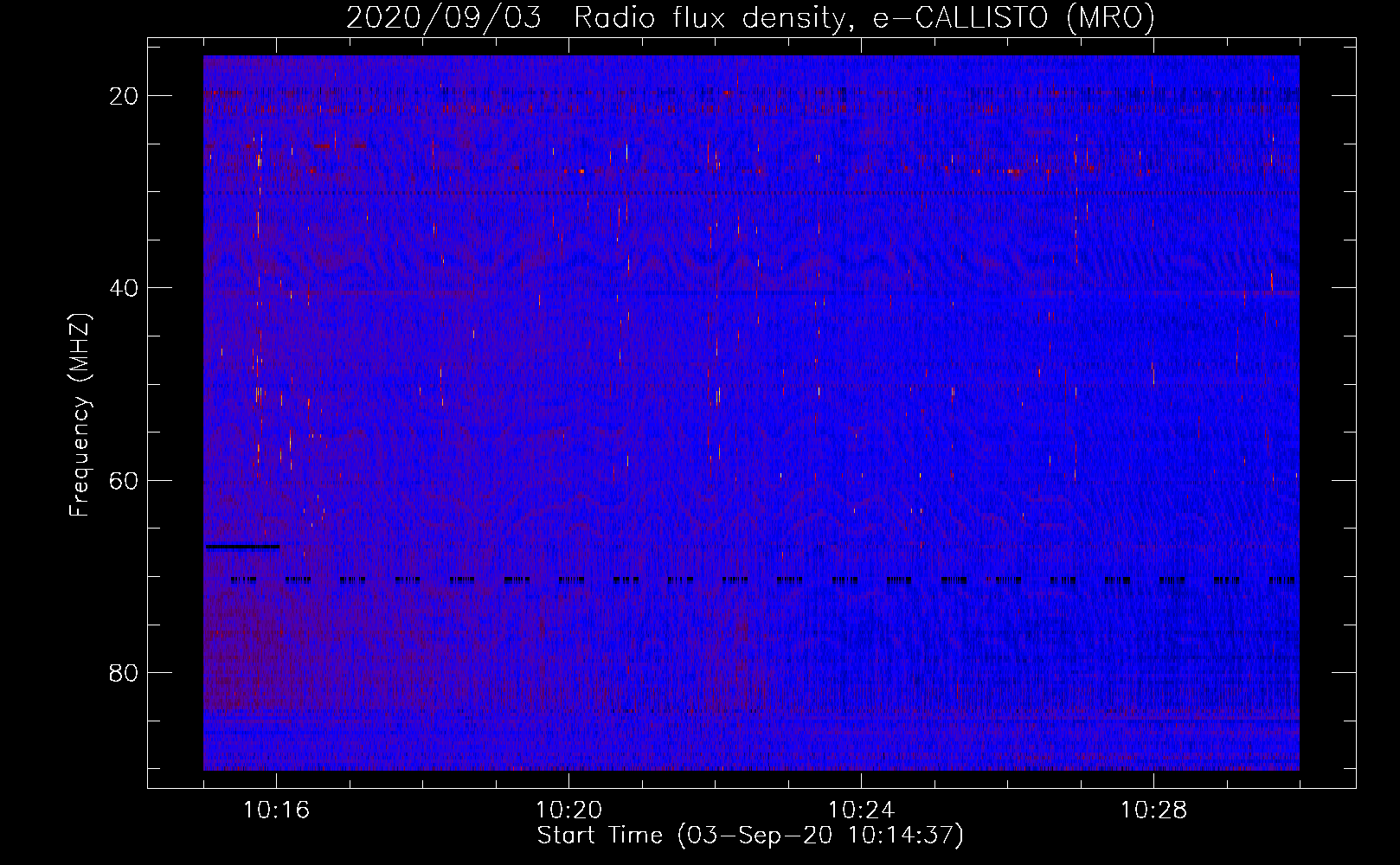This screenshot has width=1400, height=865.
Task: Click the 'Start Time (03-Sep-20 10:14:37)' label
Action: 750,836
